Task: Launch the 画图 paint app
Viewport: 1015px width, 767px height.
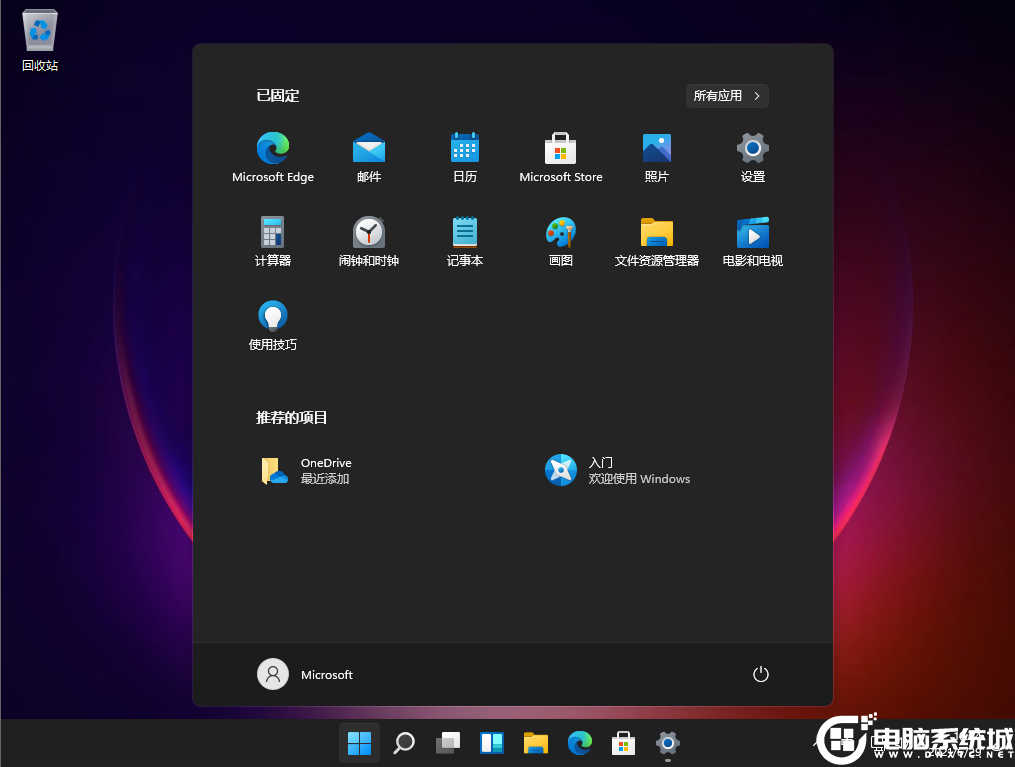Action: 561,241
